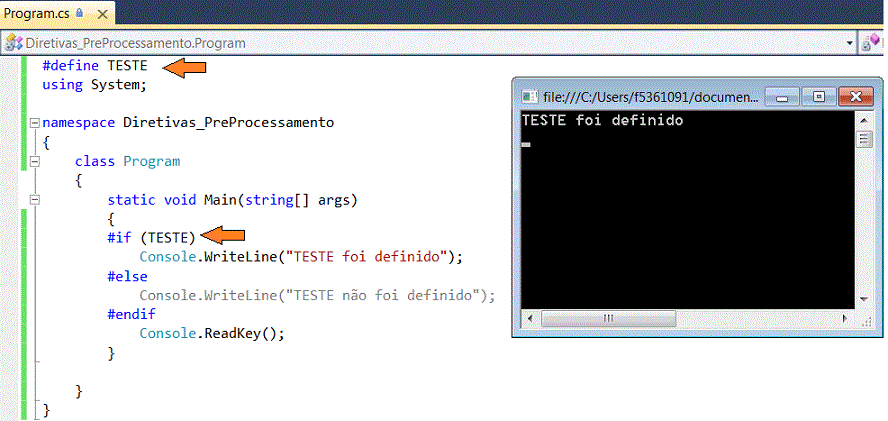
Task: Click the greyed-out 'TESTE não foi definido' line
Action: (x=317, y=295)
